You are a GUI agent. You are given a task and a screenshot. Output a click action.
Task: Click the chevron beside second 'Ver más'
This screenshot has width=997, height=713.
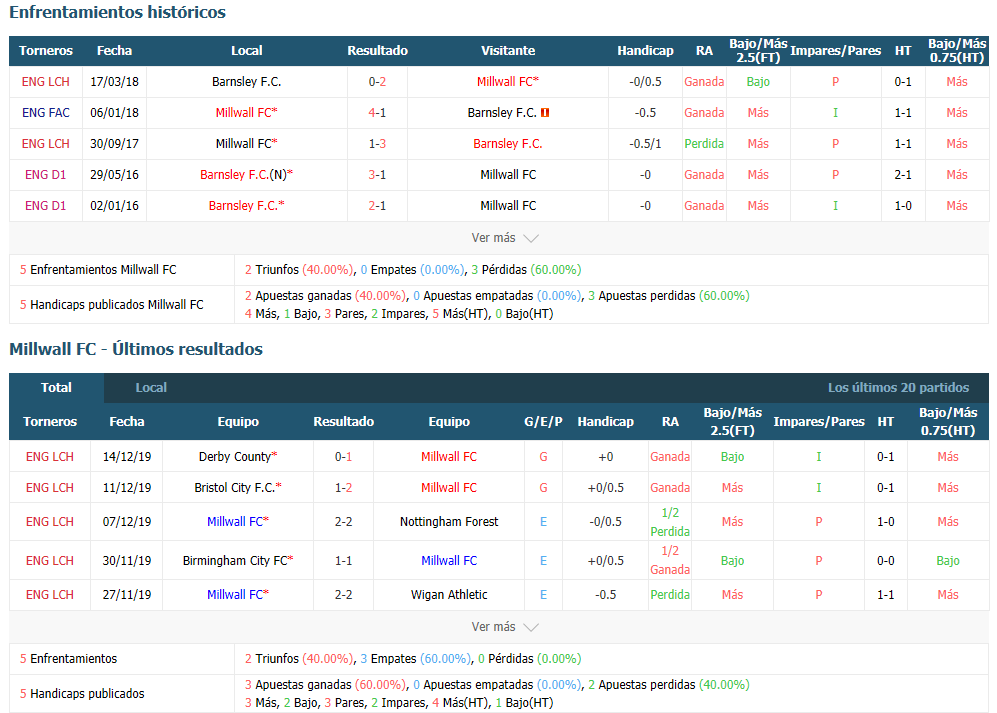[x=531, y=628]
